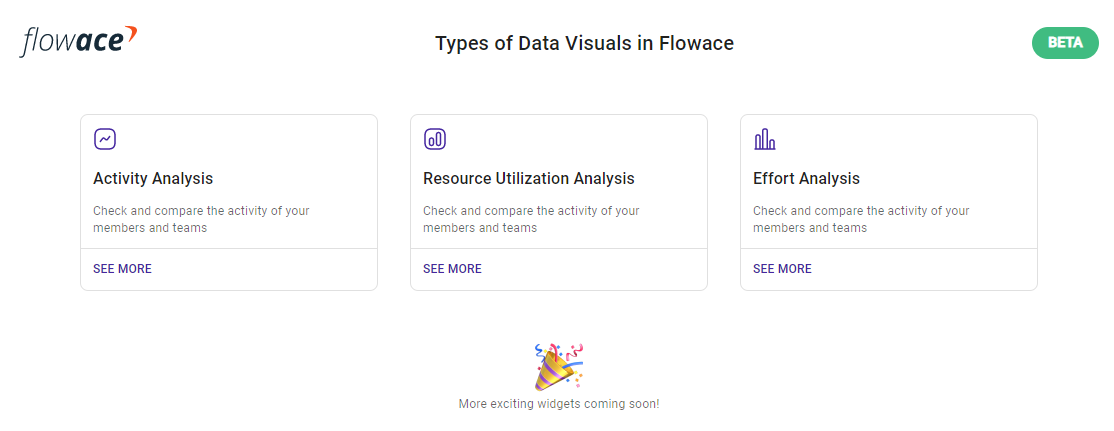Click the Flowace logo wordmark
1114x431 pixels.
[78, 41]
